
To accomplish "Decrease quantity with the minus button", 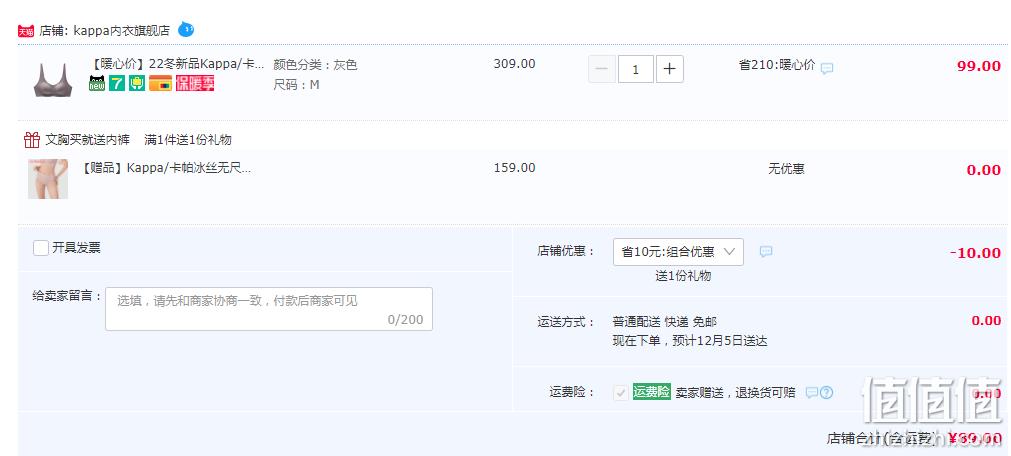I will click(602, 69).
